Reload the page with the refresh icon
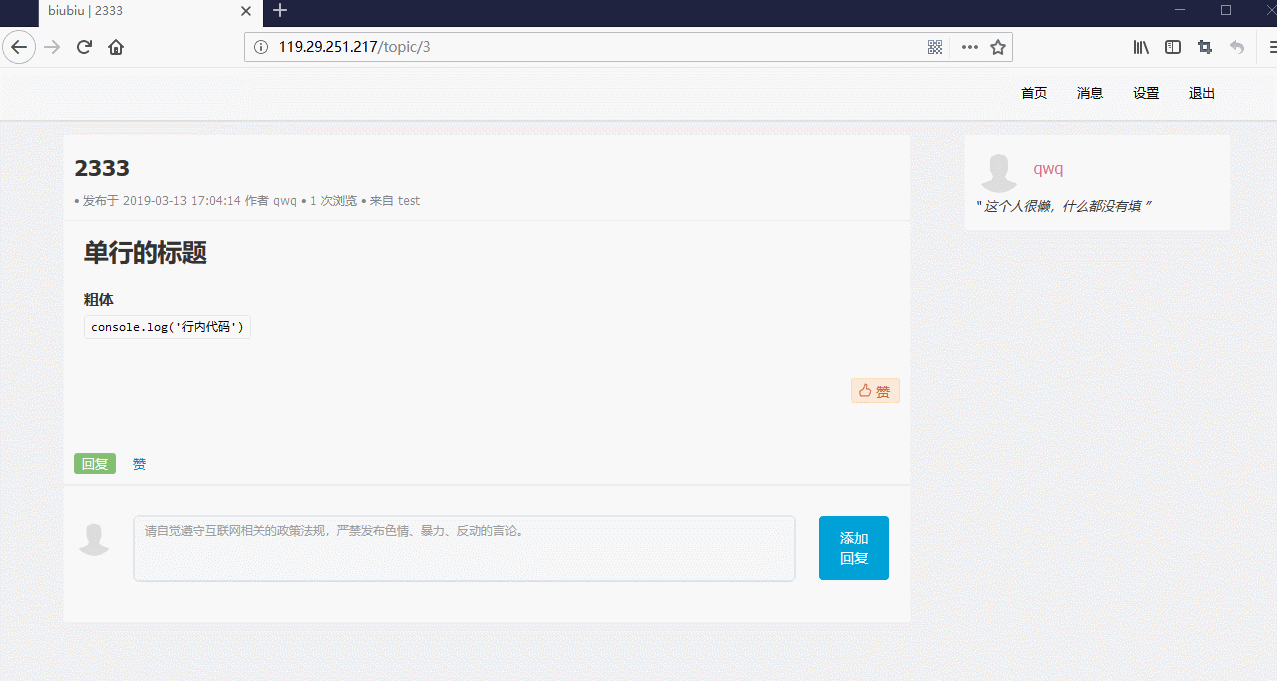The image size is (1277, 681). click(x=85, y=47)
